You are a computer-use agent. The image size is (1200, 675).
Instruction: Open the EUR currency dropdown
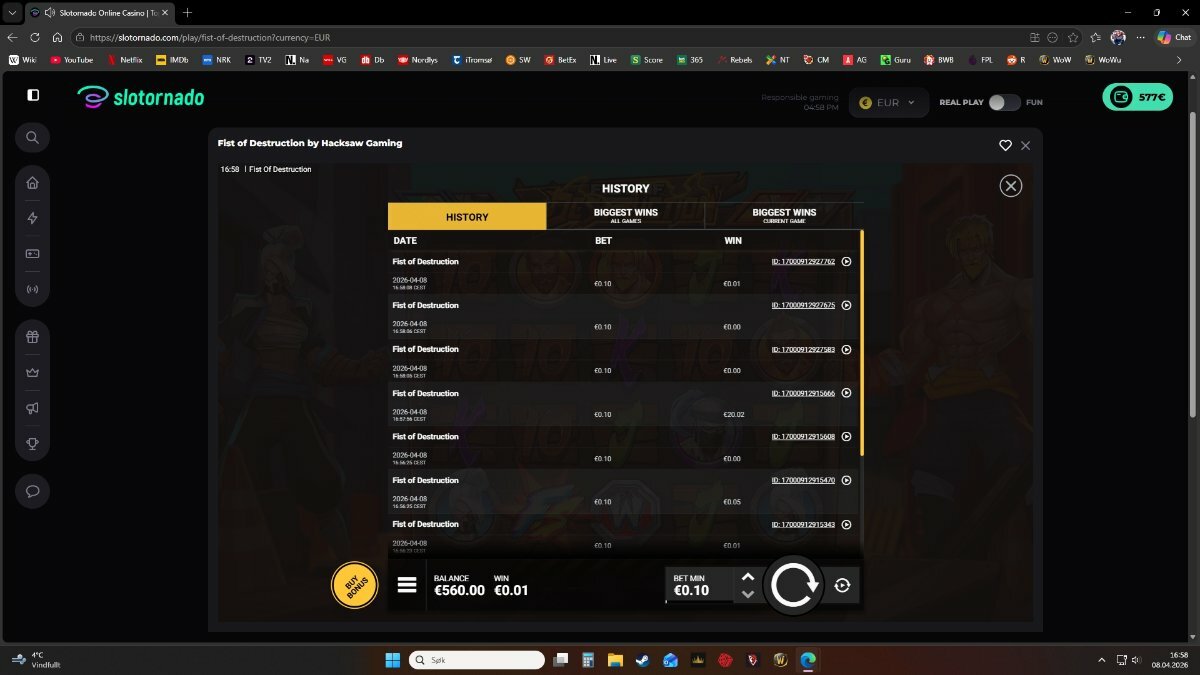(887, 102)
